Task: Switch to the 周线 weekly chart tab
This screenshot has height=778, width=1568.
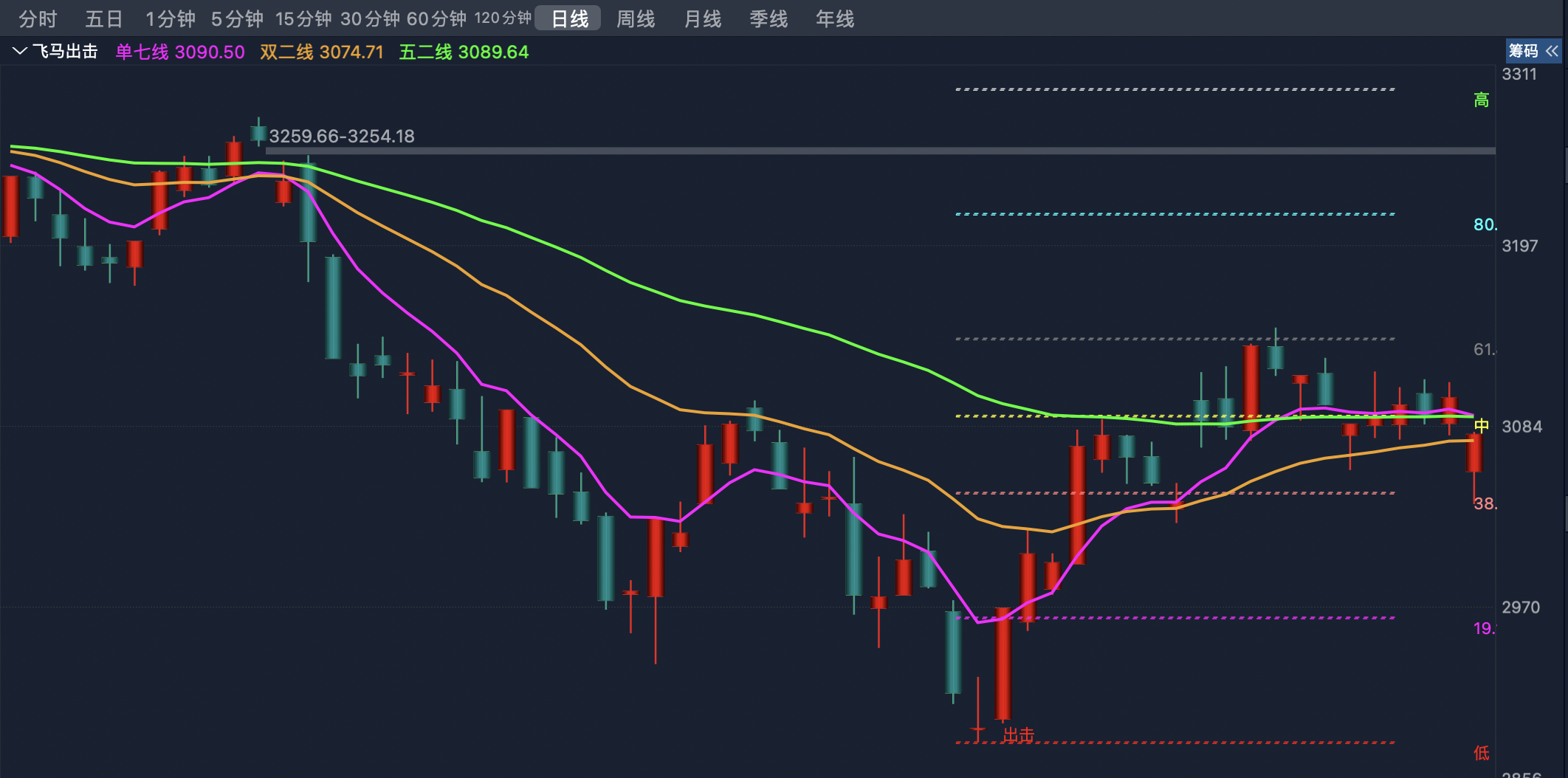Action: click(x=634, y=20)
